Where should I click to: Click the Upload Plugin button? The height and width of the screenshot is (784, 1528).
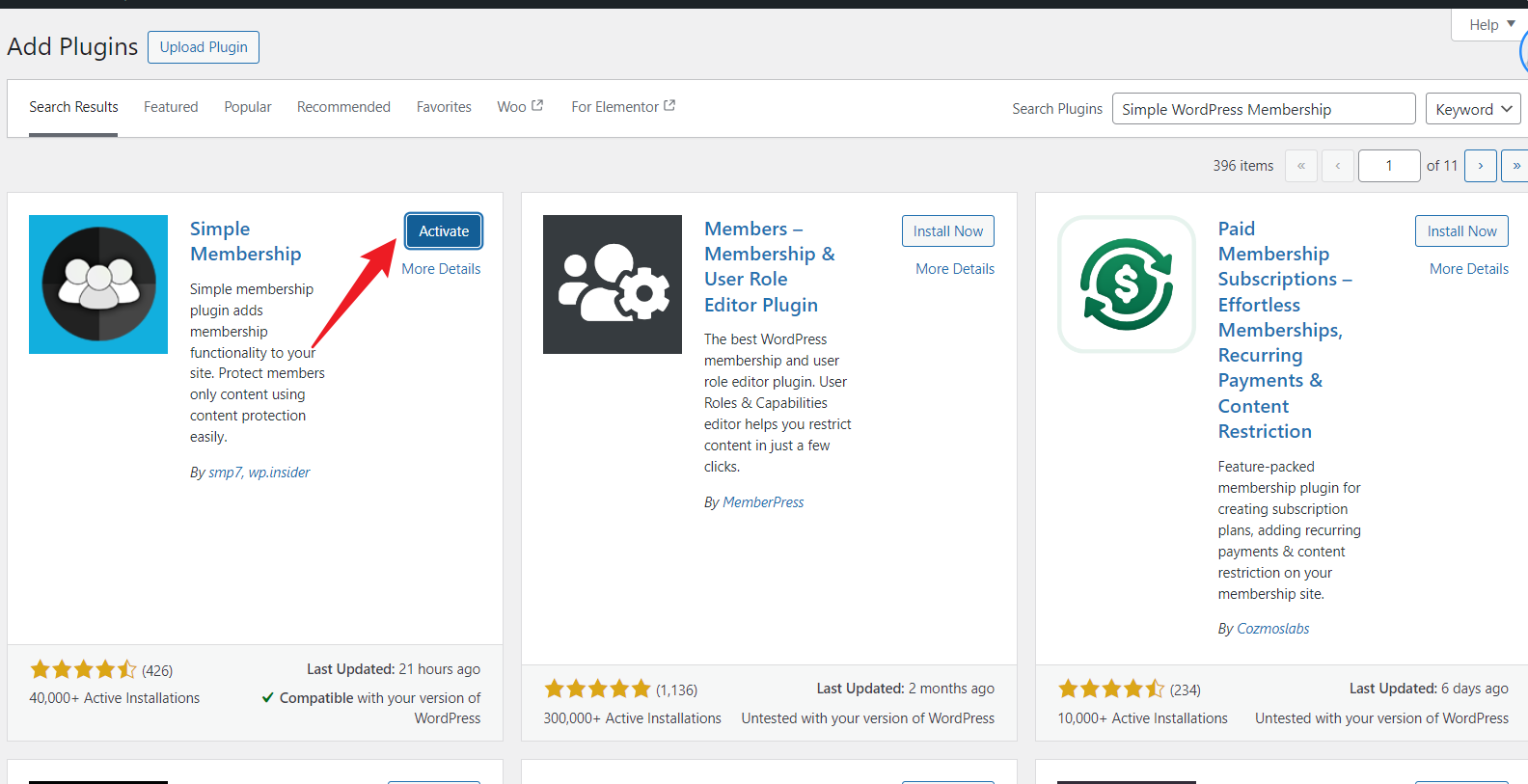[x=204, y=47]
